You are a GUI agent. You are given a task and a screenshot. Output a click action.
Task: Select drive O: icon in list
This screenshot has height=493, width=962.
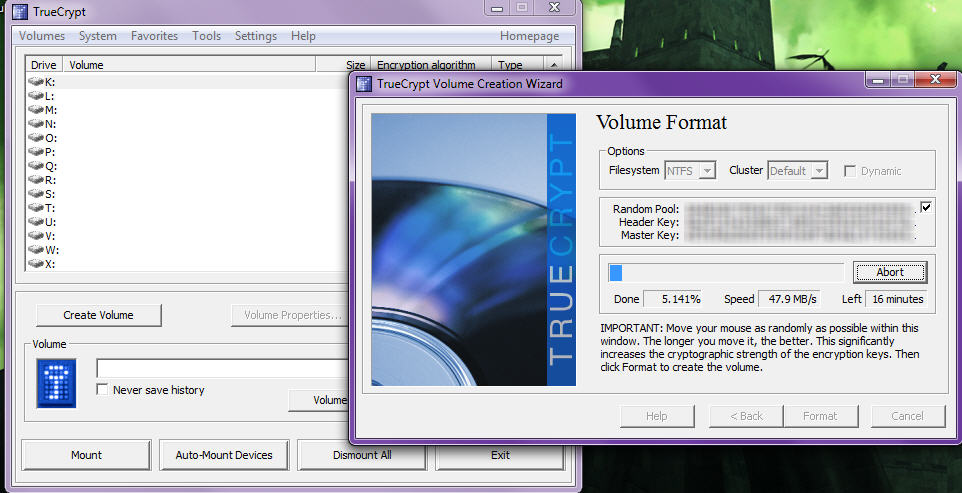click(x=36, y=138)
